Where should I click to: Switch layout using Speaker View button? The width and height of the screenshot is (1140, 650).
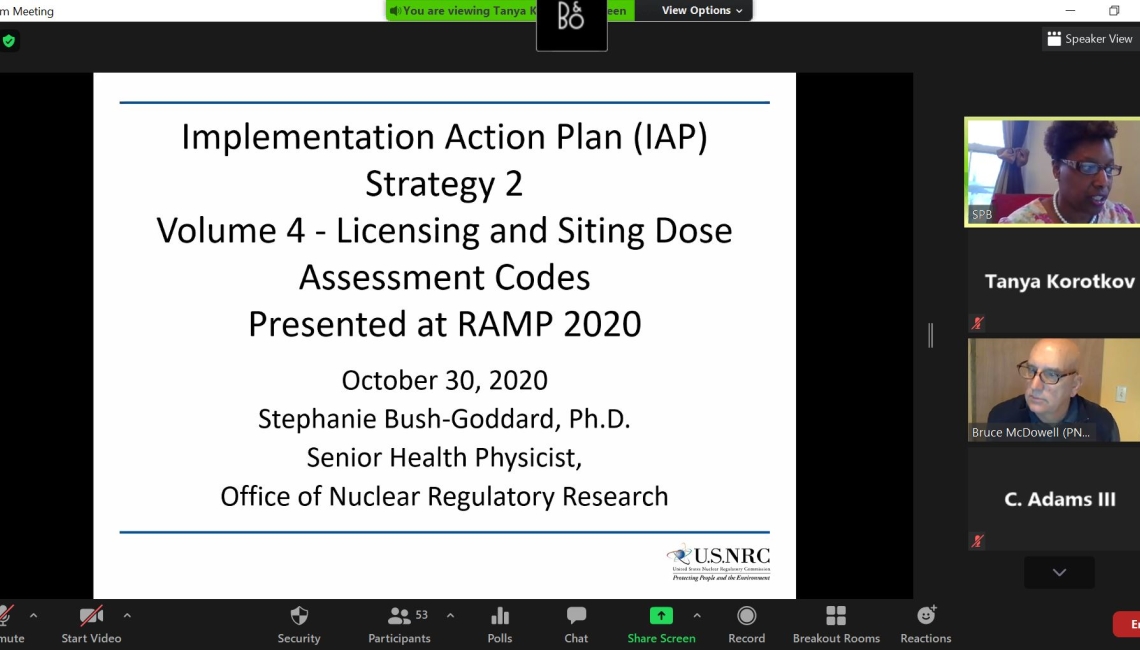(x=1090, y=39)
